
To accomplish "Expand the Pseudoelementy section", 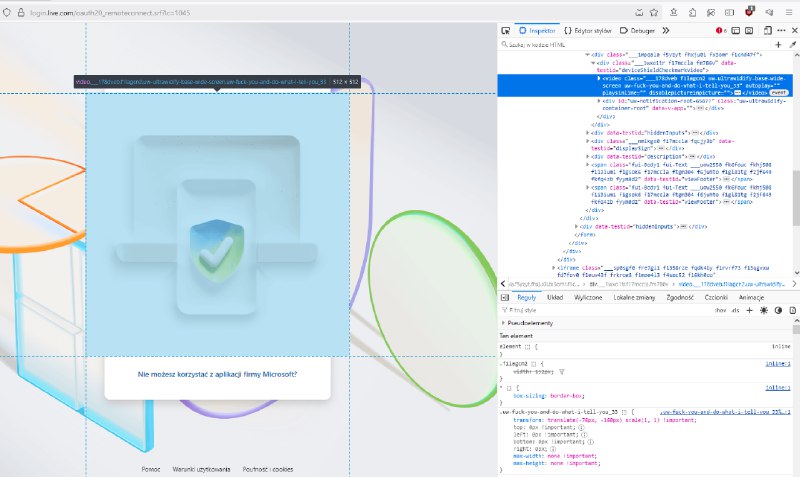I will pyautogui.click(x=504, y=323).
